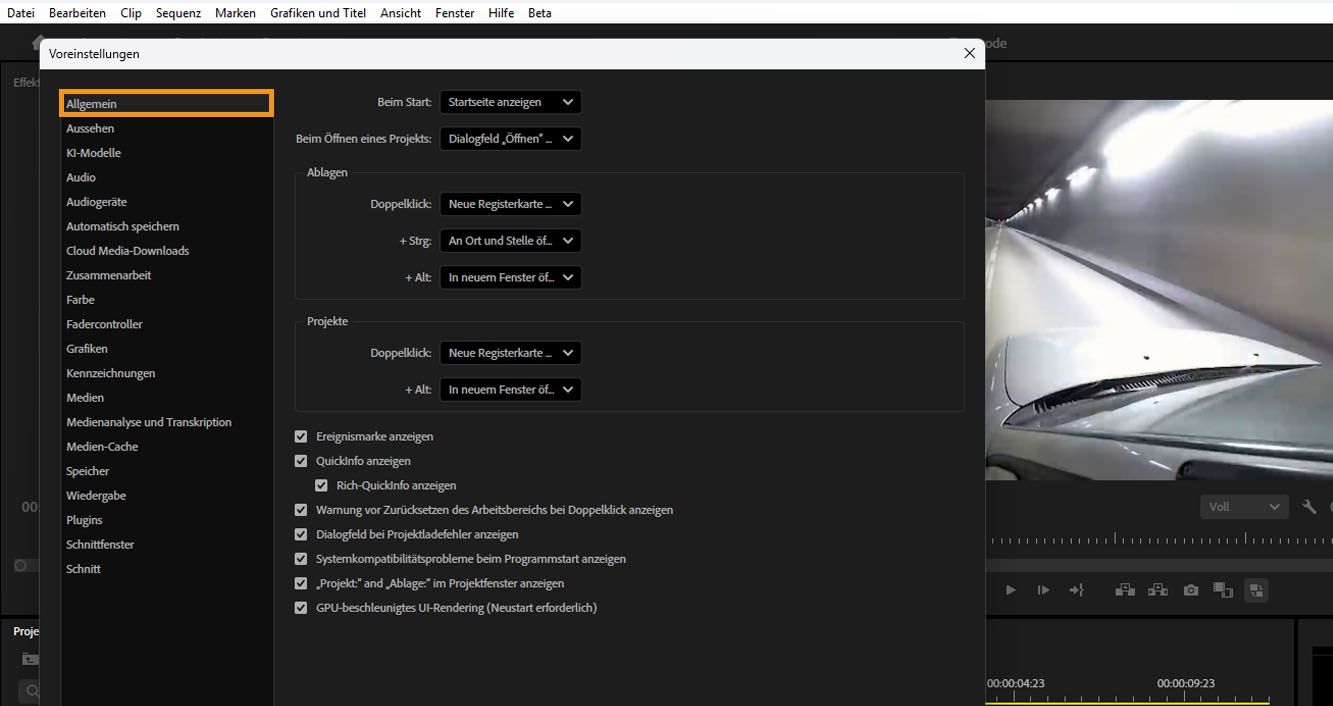Click the go to out point icon
This screenshot has width=1333, height=706.
tap(1076, 590)
